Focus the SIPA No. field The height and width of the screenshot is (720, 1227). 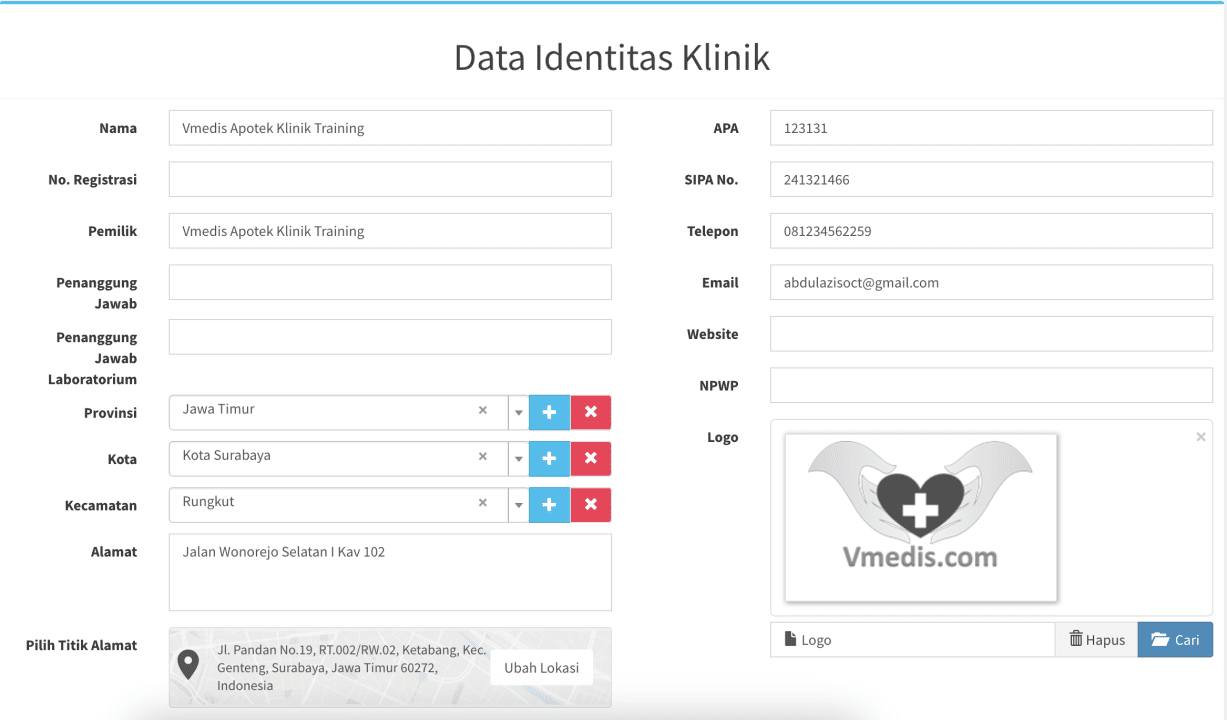click(991, 180)
